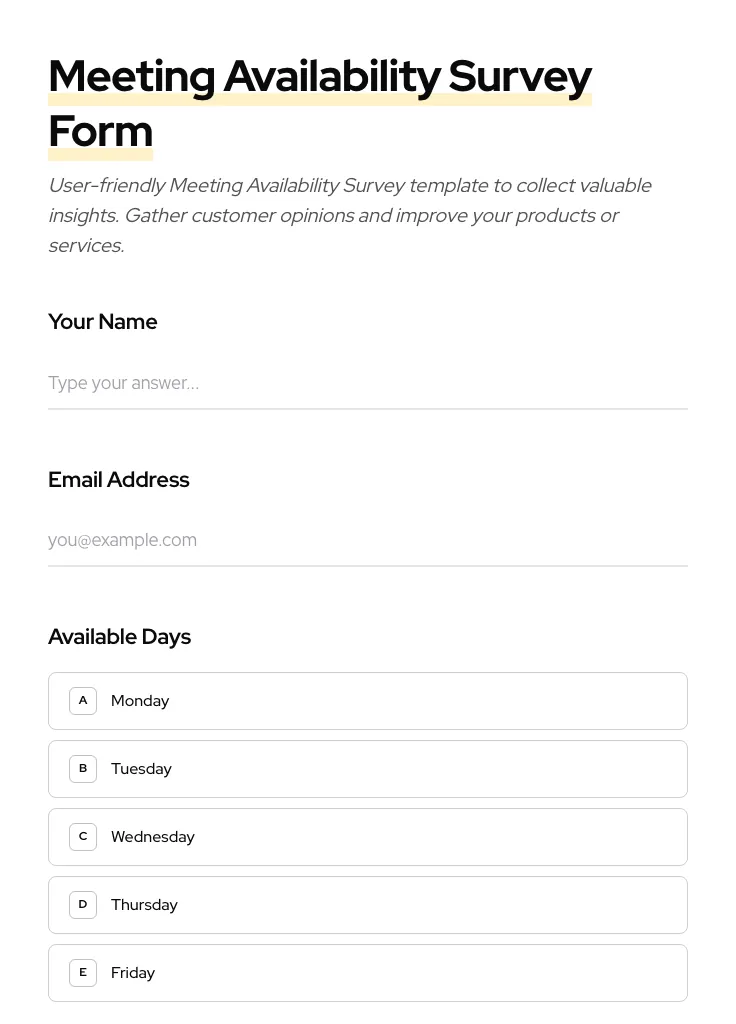Click the Your Name question label
Screen dimensions: 736x1024
(102, 322)
